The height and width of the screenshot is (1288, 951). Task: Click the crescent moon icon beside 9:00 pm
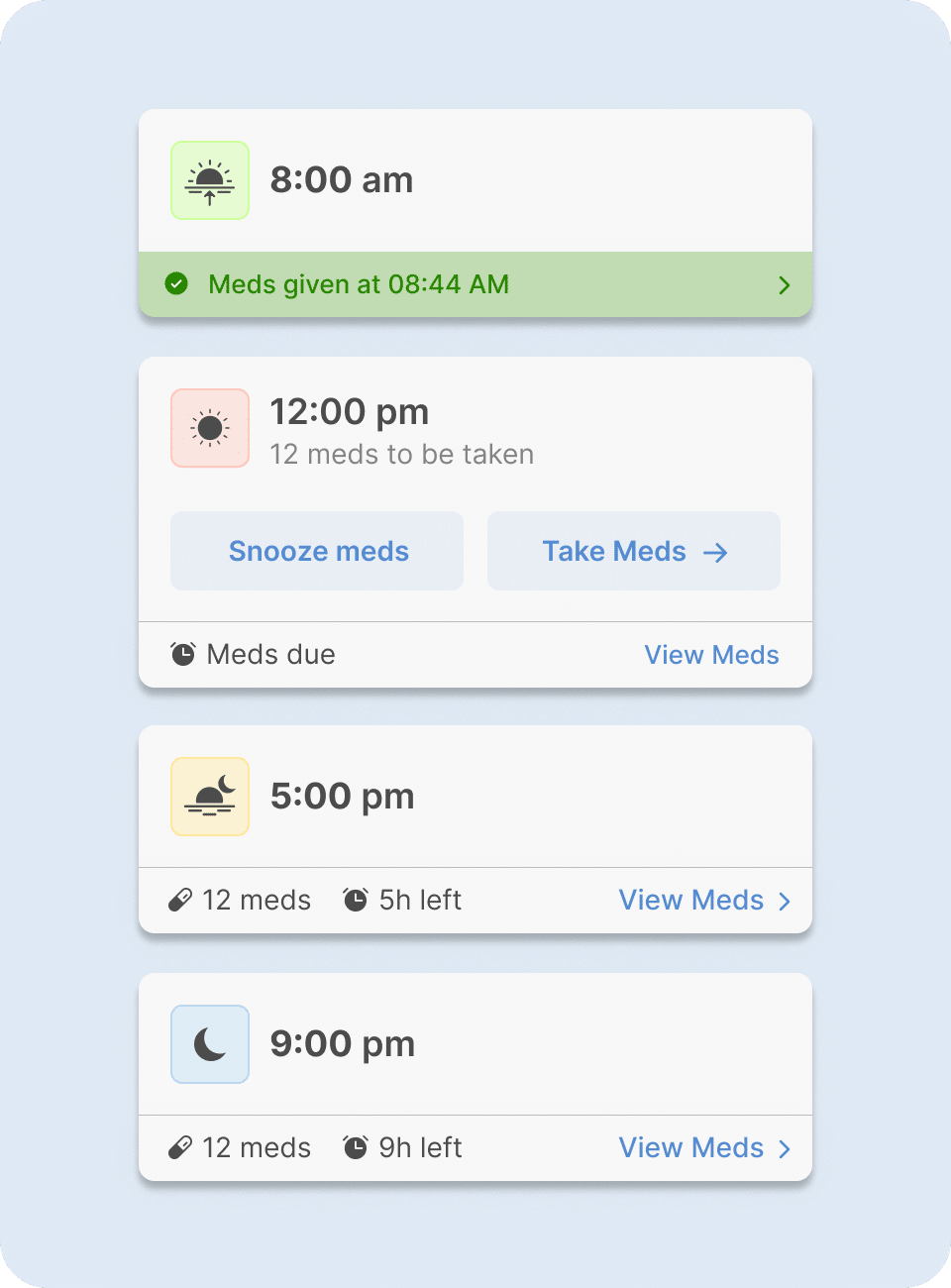pyautogui.click(x=210, y=1044)
